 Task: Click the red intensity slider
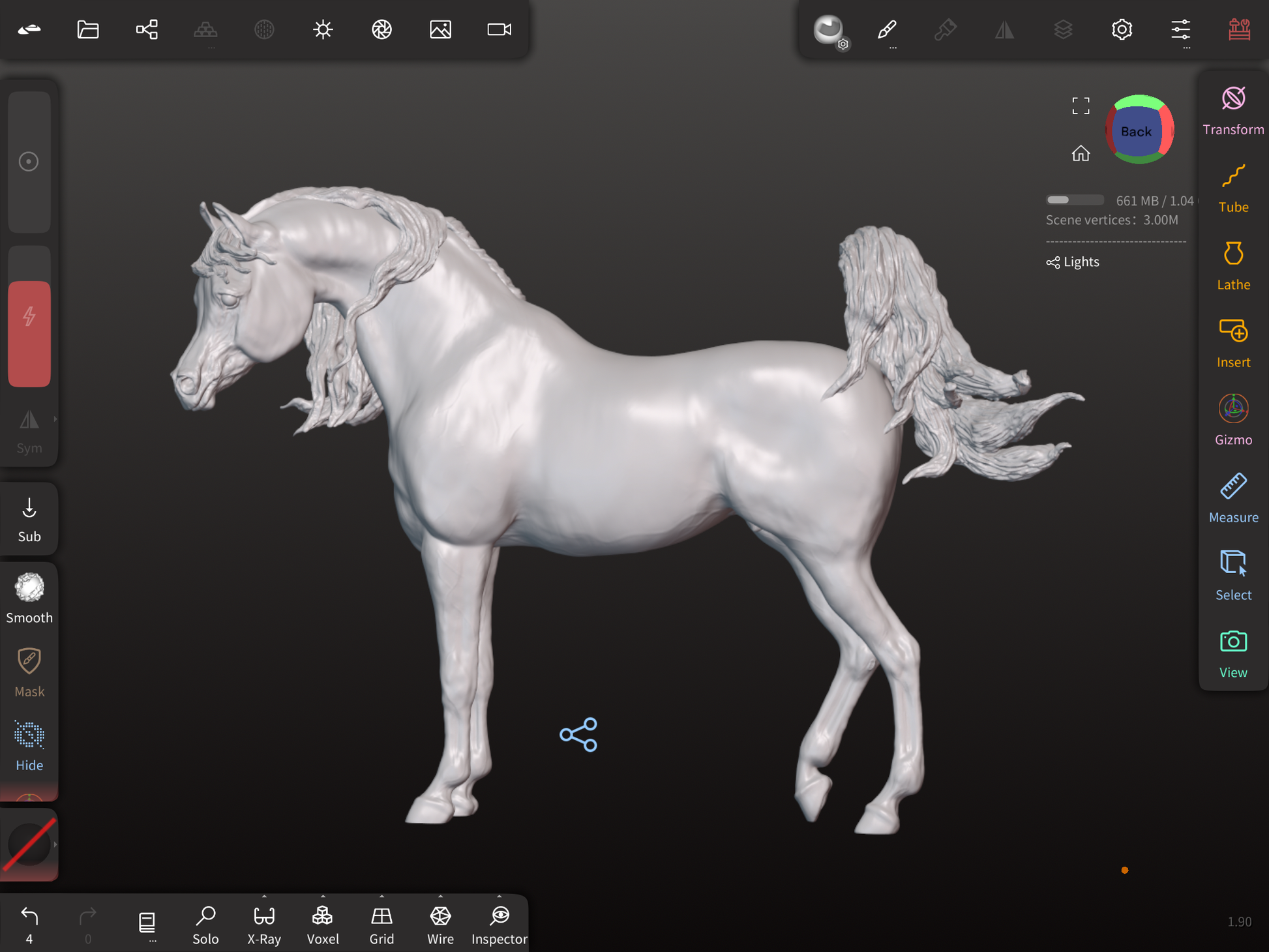(x=29, y=333)
